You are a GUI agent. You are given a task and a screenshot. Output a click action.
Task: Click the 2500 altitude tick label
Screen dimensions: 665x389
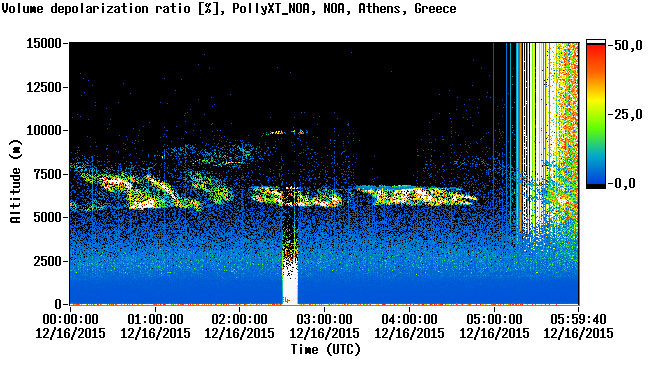pos(48,261)
